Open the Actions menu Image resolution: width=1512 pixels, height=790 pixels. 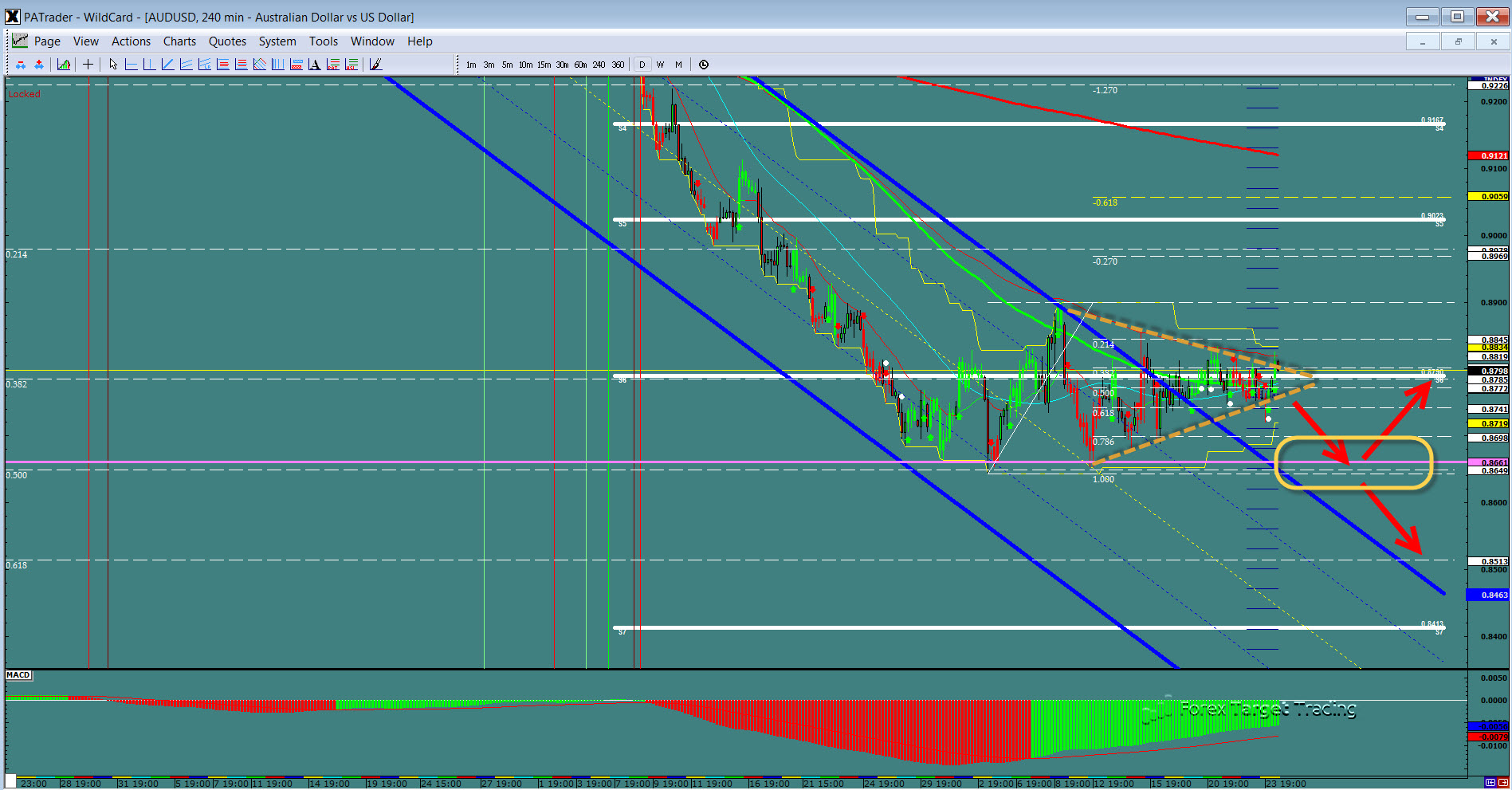[131, 41]
